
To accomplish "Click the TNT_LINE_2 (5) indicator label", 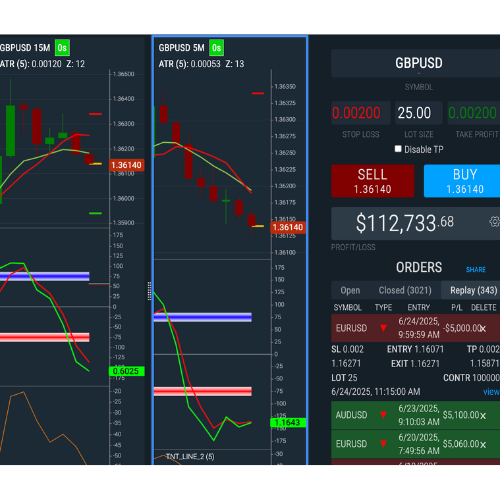I will click(x=190, y=457).
